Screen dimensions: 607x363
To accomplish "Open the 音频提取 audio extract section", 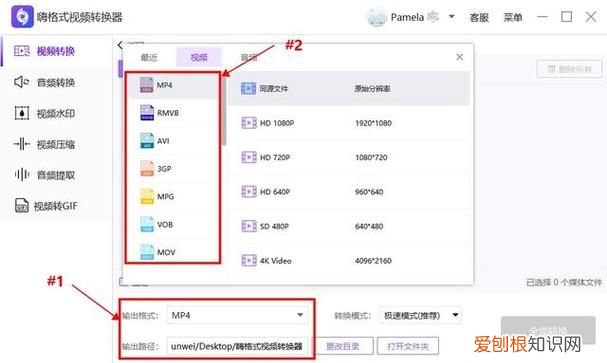I will coord(44,175).
